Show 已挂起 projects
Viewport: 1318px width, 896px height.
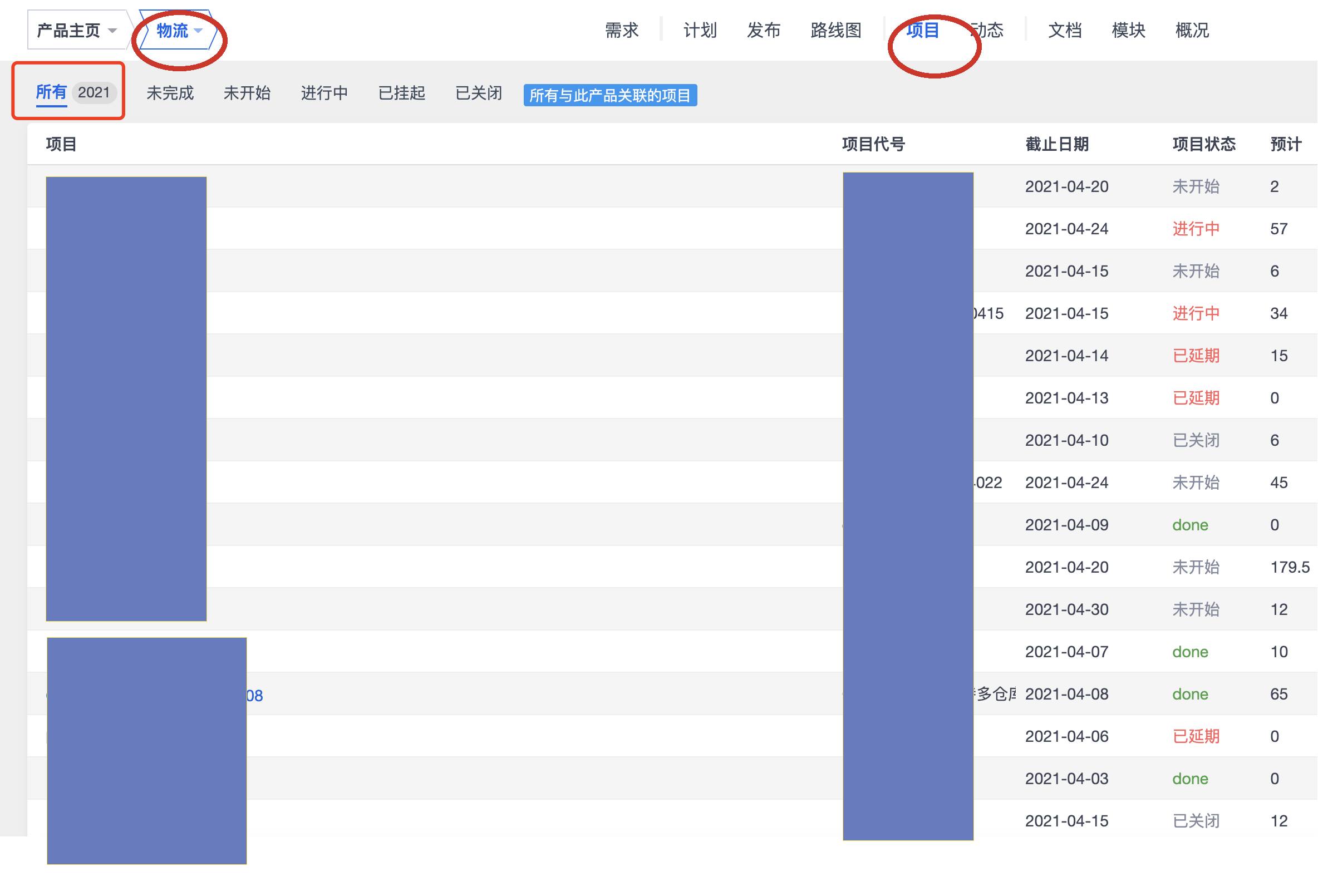[x=401, y=93]
